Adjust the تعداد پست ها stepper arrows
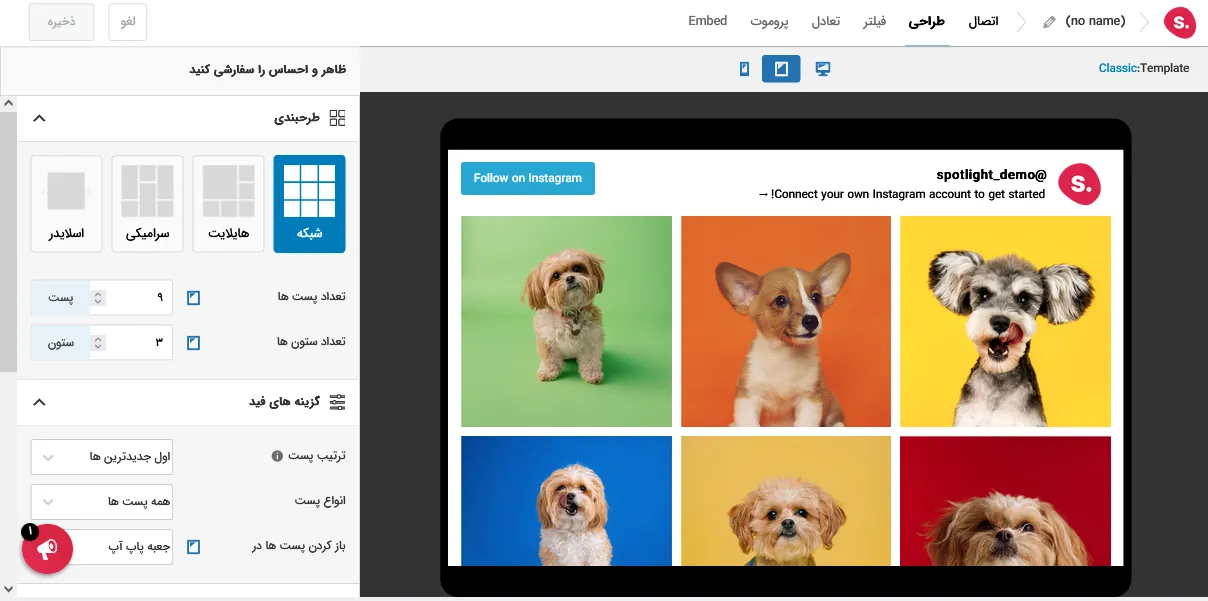Screen dimensions: 1208x601 click(97, 298)
